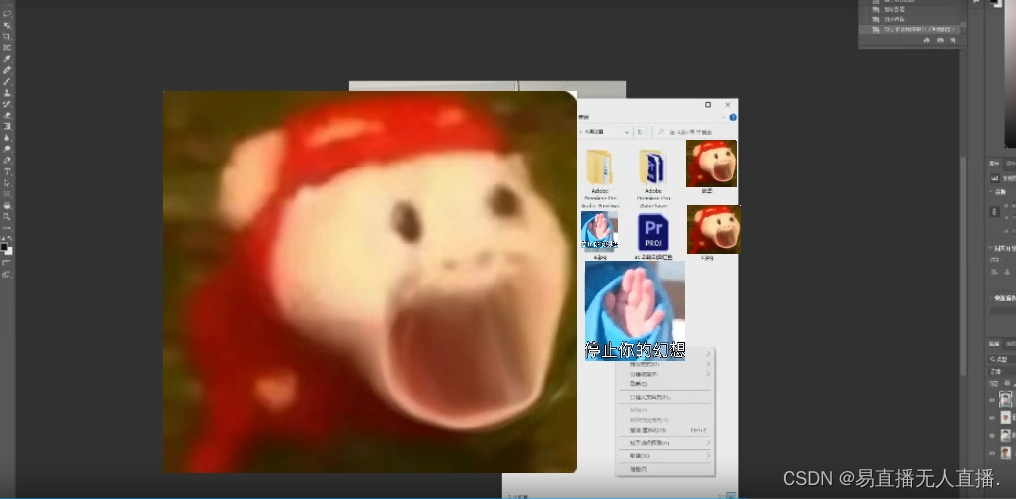The width and height of the screenshot is (1016, 499).
Task: Toggle visibility of the third layer
Action: 992,435
